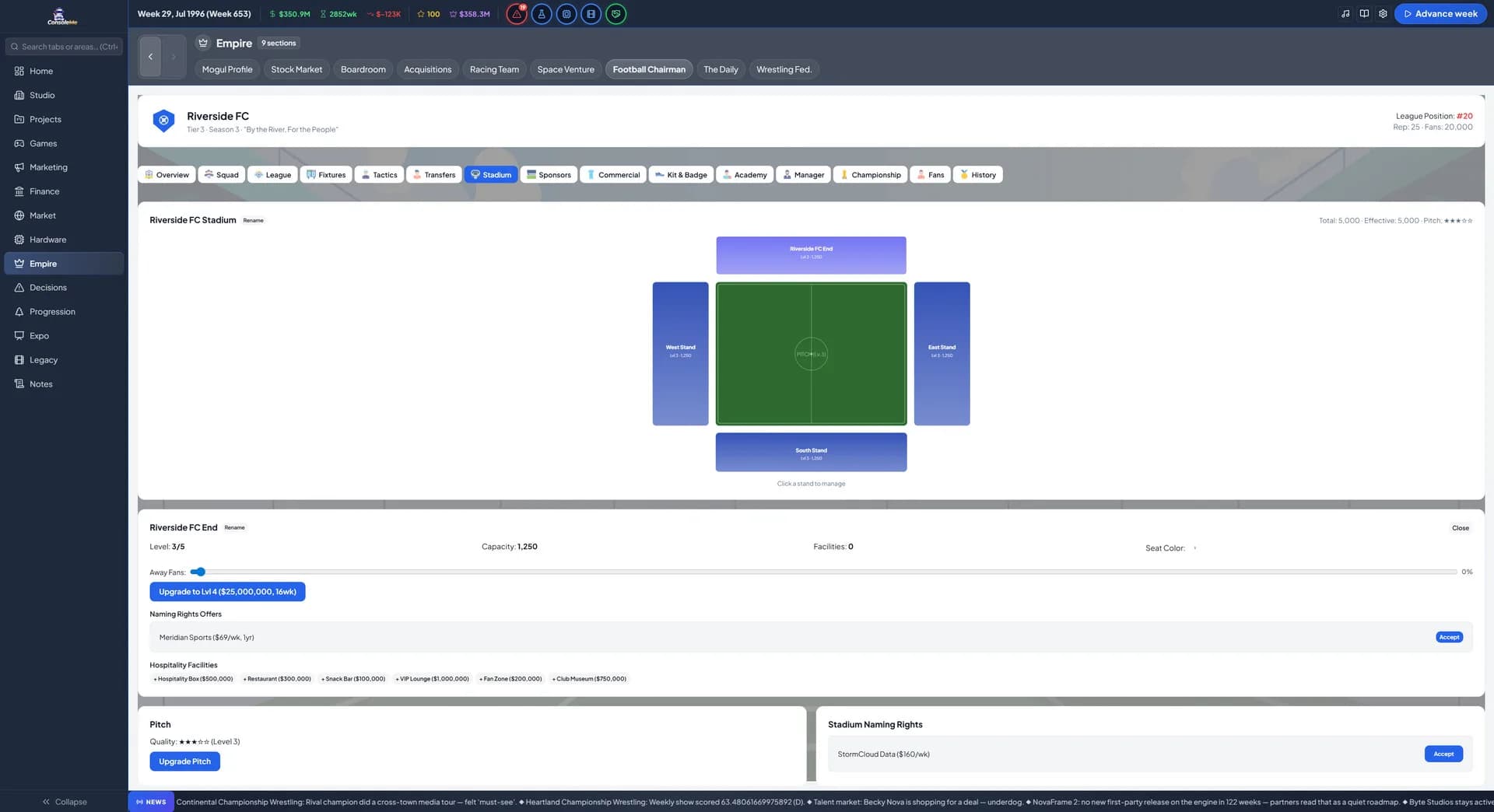Open the music note icon

[x=1345, y=14]
